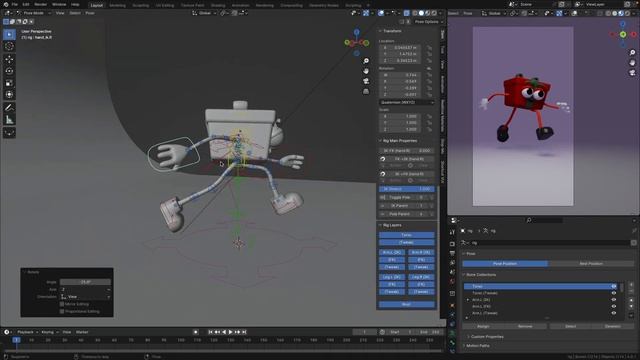Click the pan hand icon in main viewport
Image resolution: width=640 pixels, height=360 pixels.
click(x=366, y=71)
